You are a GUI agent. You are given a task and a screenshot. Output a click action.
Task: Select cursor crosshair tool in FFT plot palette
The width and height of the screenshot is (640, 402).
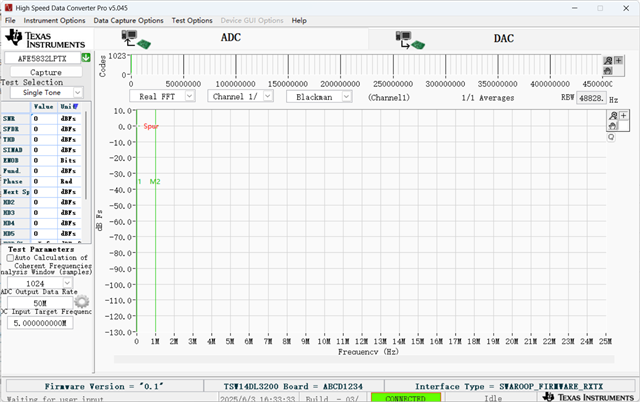point(624,116)
